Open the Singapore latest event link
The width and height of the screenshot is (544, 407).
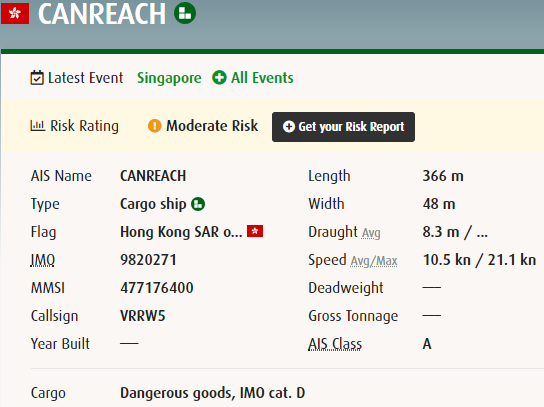[x=169, y=78]
